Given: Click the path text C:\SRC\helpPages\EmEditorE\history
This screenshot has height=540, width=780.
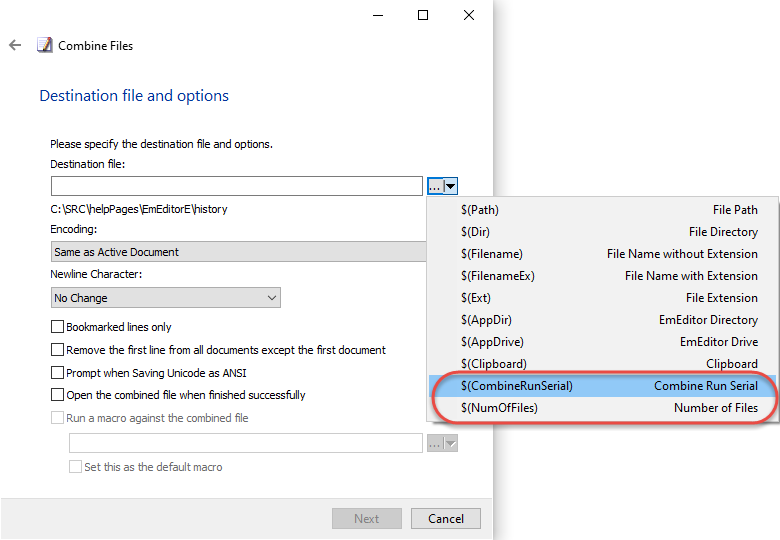Looking at the screenshot, I should pos(139,209).
